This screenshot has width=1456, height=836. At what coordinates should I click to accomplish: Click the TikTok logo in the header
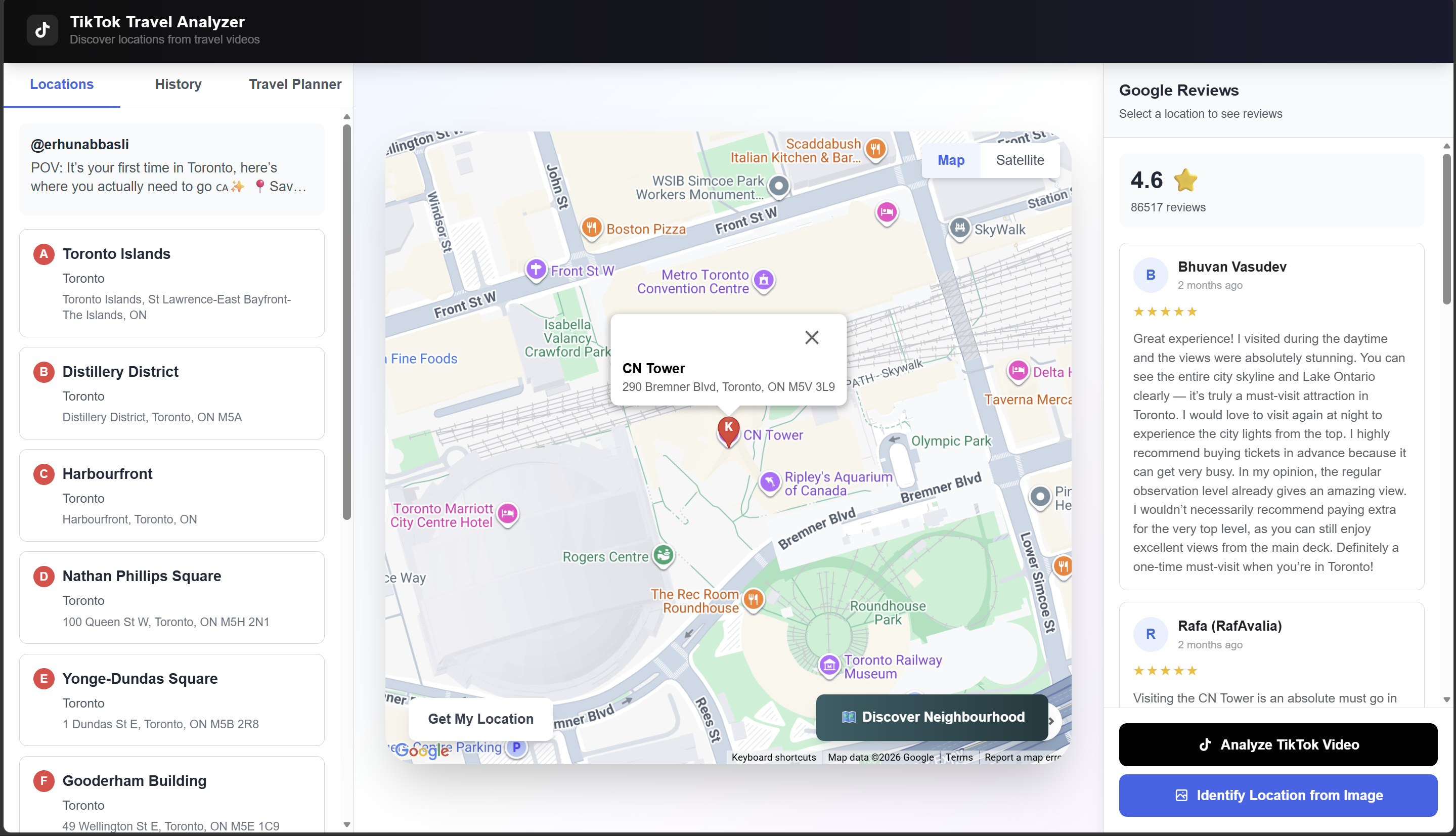42,30
